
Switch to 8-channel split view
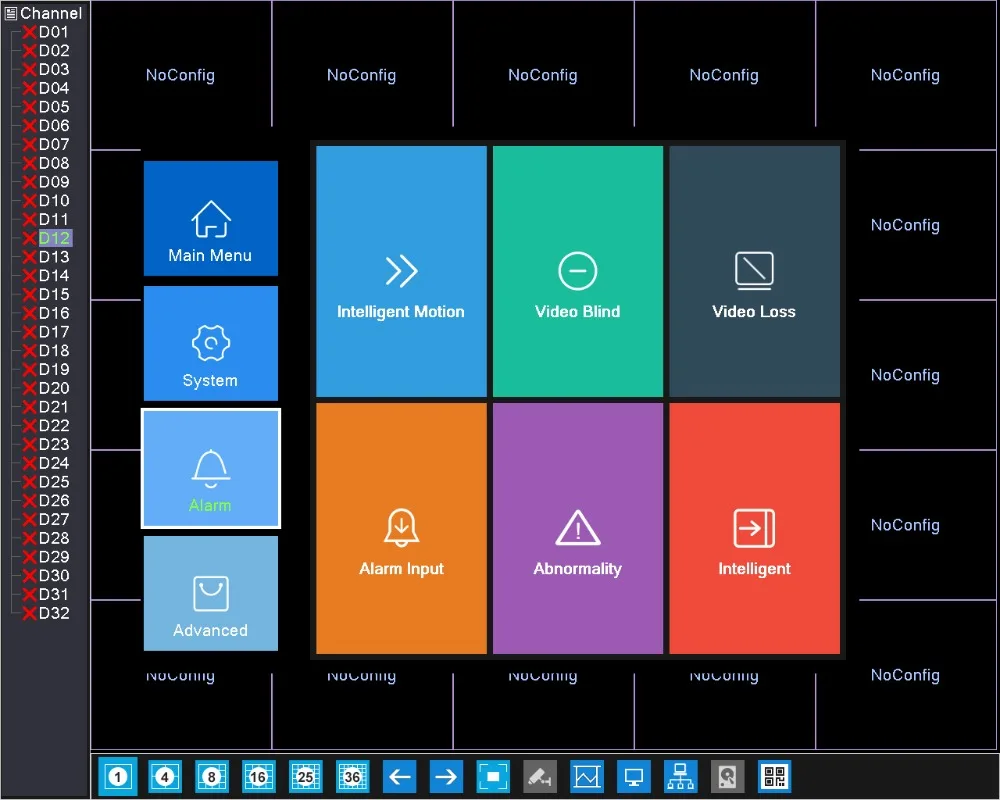[x=212, y=776]
